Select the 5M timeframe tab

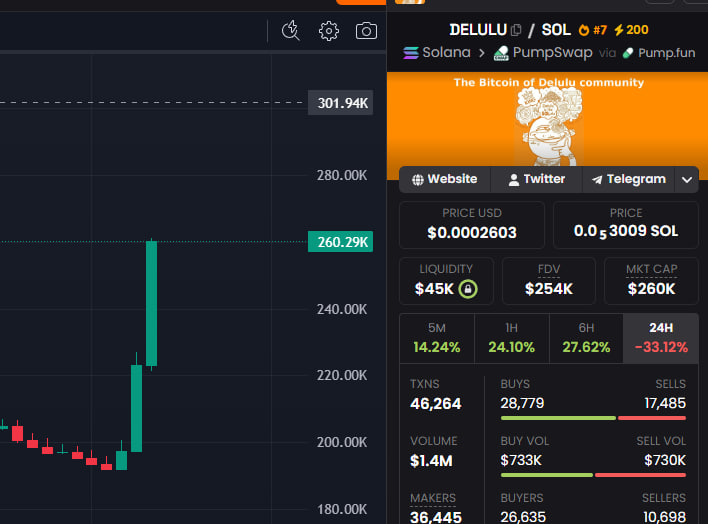click(x=437, y=338)
